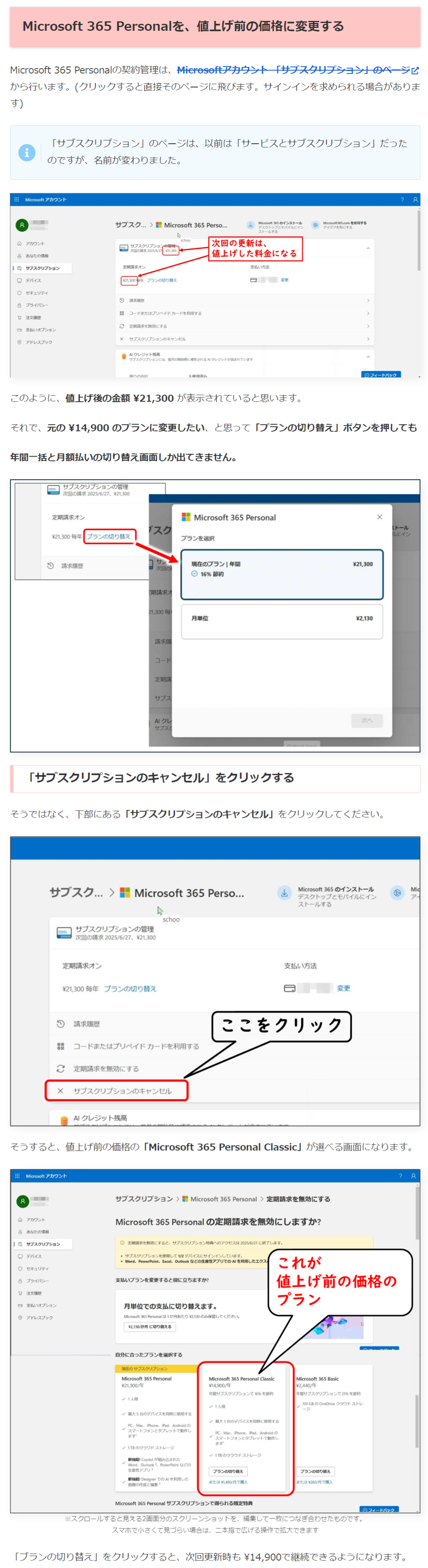
Task: Click 次へ button in plan dialog
Action: pyautogui.click(x=366, y=720)
